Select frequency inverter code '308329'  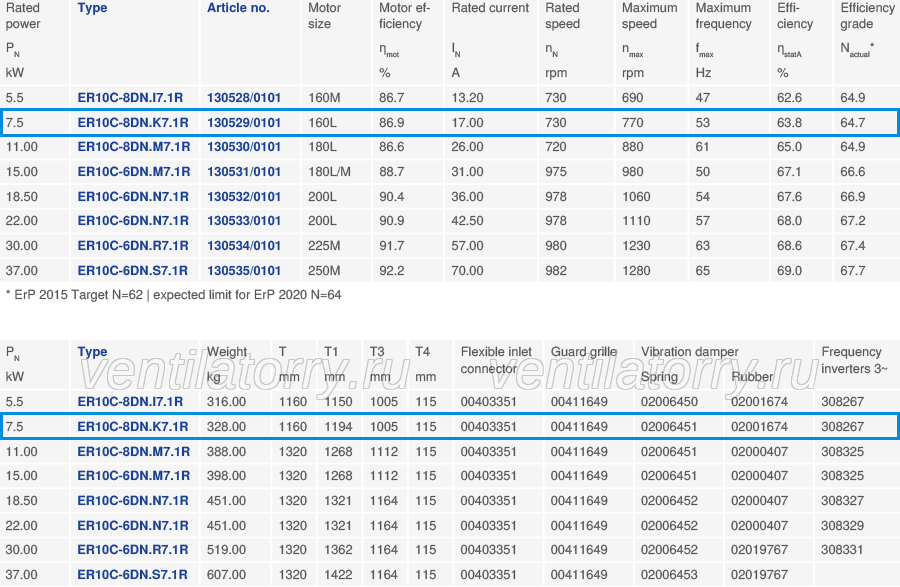click(842, 526)
